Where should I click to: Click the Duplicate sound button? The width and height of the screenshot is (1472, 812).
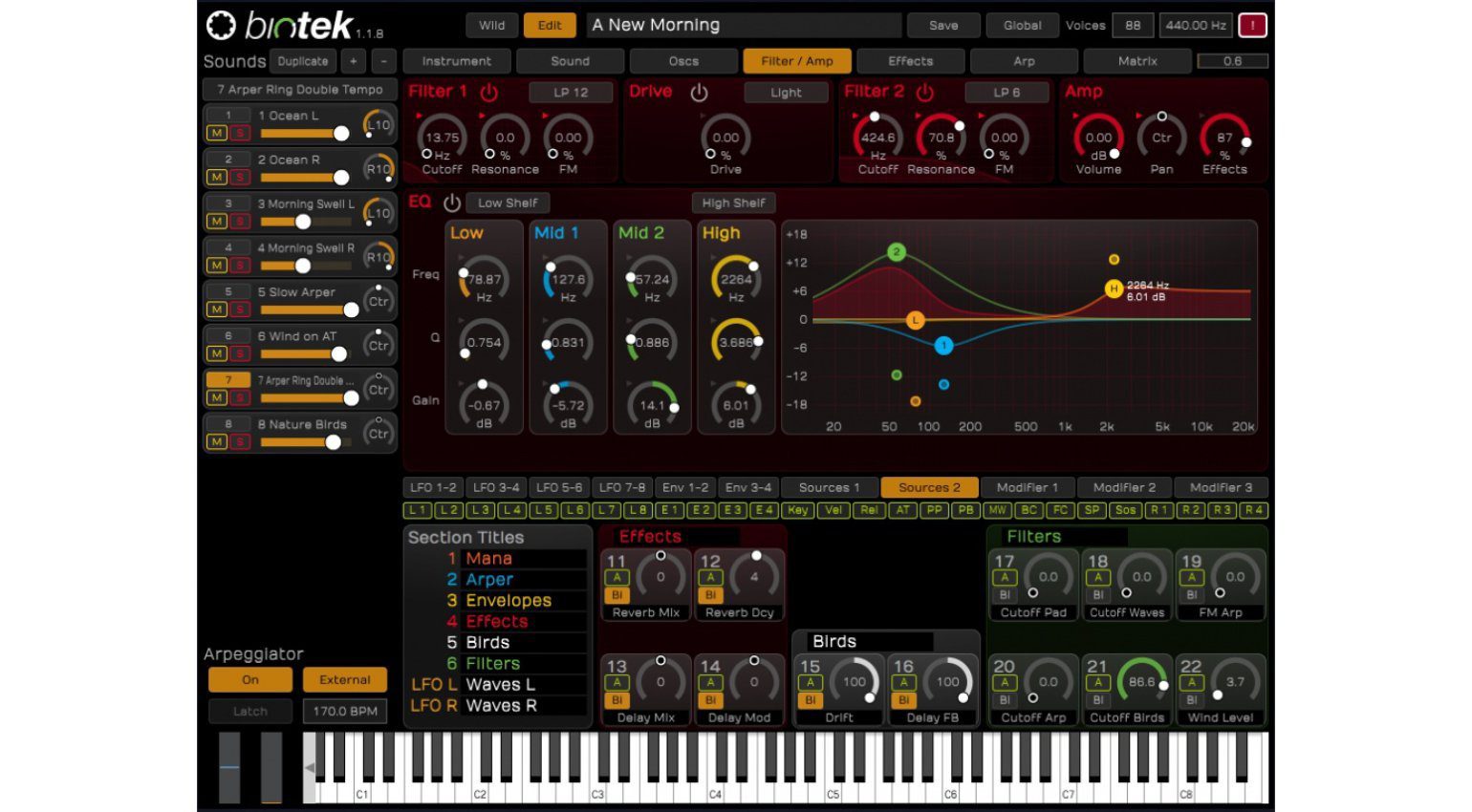point(303,61)
